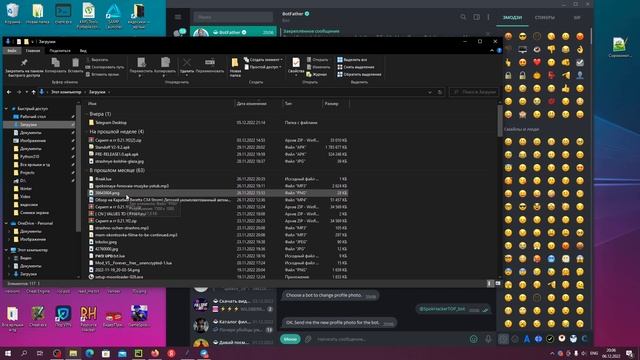Viewport: 640px width, 360px height.
Task: Select Python310 folder in sidebar
Action: click(29, 157)
